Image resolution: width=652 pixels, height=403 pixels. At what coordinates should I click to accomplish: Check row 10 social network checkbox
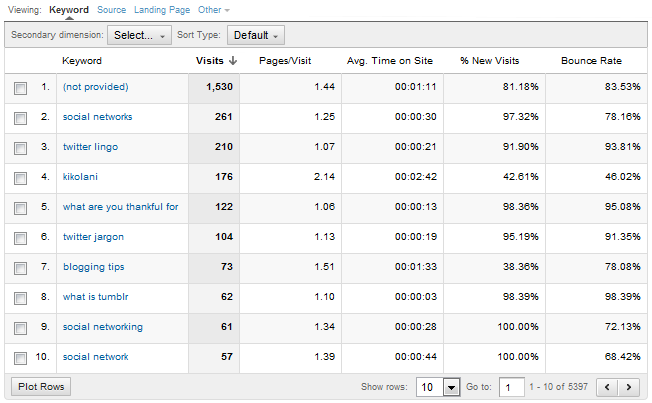tap(20, 358)
